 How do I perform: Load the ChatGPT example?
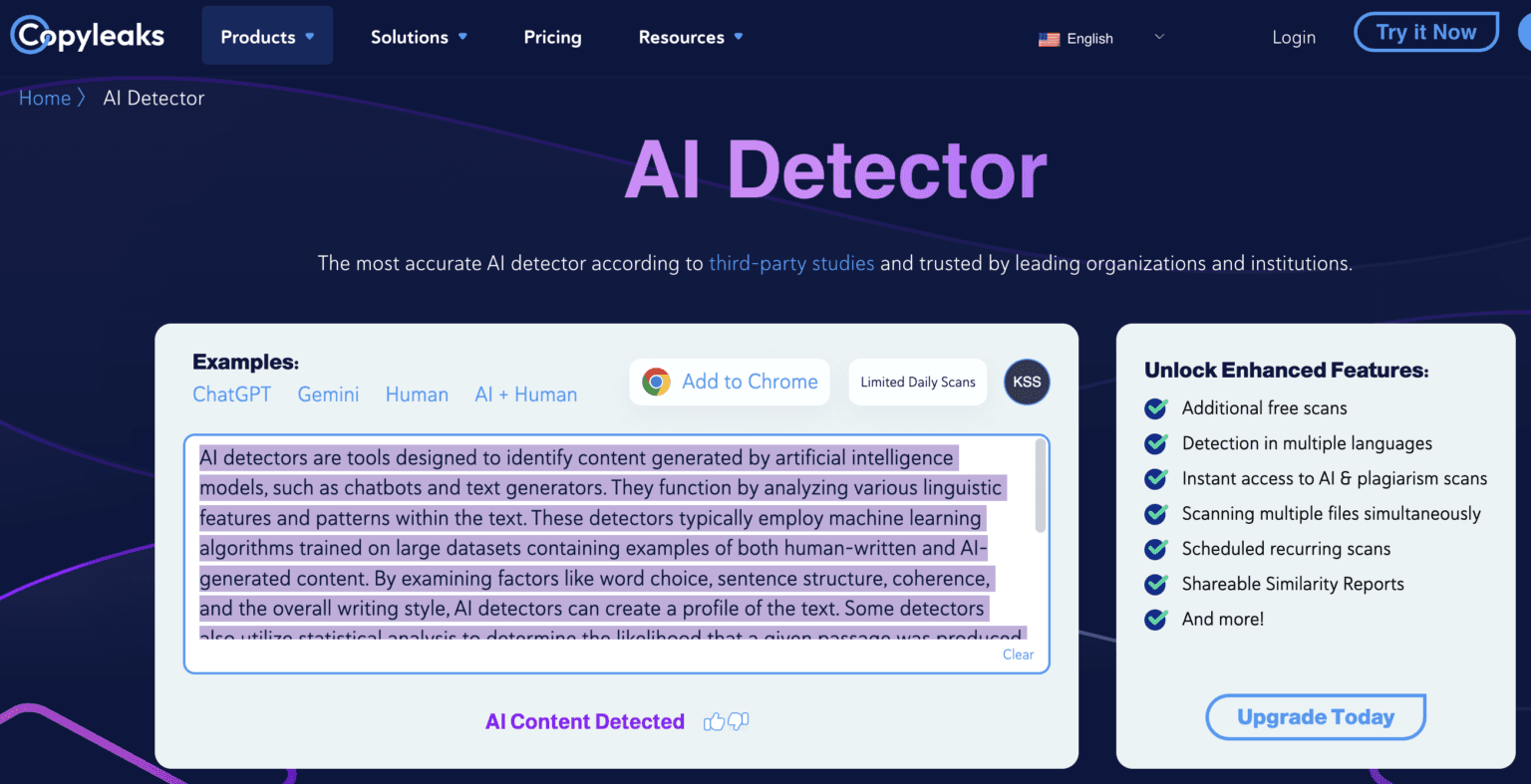[x=231, y=394]
